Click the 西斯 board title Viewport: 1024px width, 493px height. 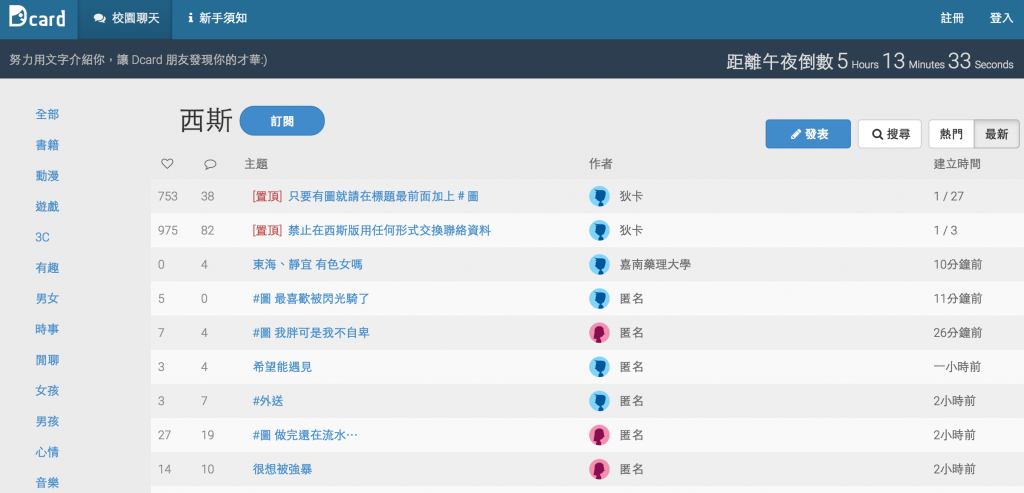pos(206,121)
